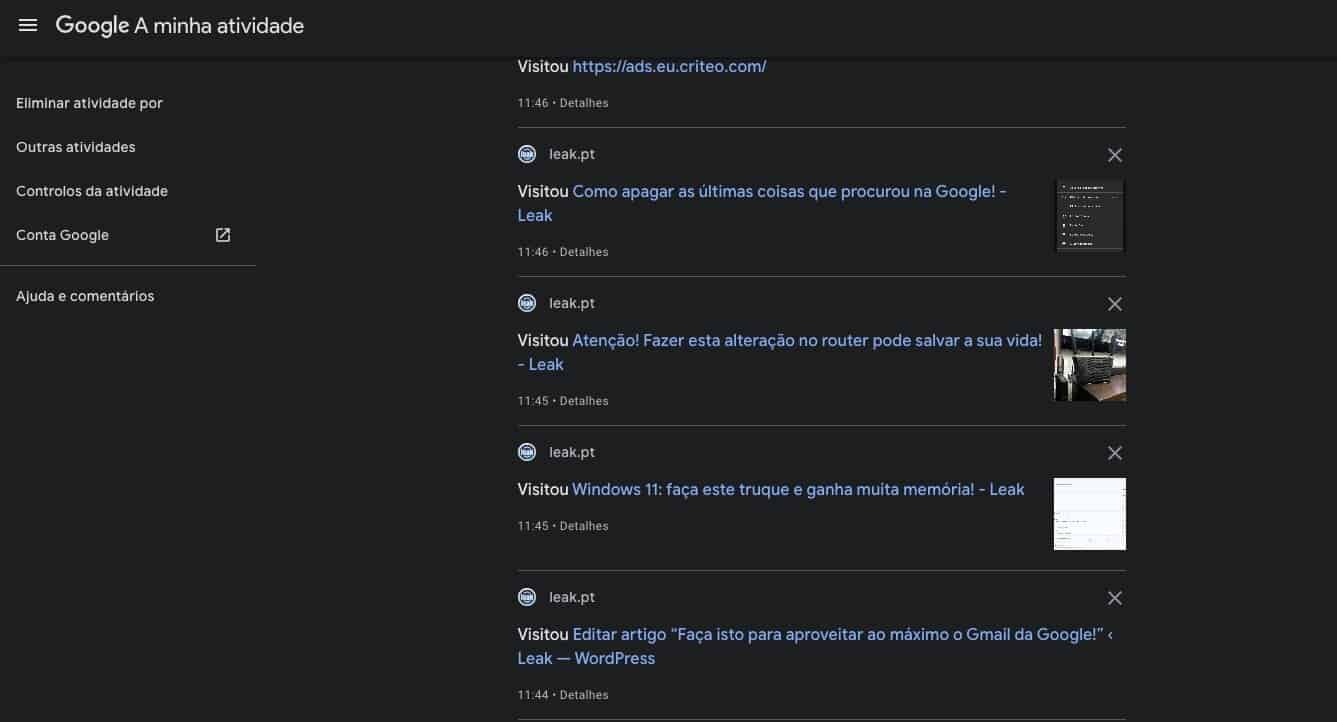The width and height of the screenshot is (1337, 722).
Task: Delete the 'Editar artigo' Gmail activity
Action: (1115, 598)
